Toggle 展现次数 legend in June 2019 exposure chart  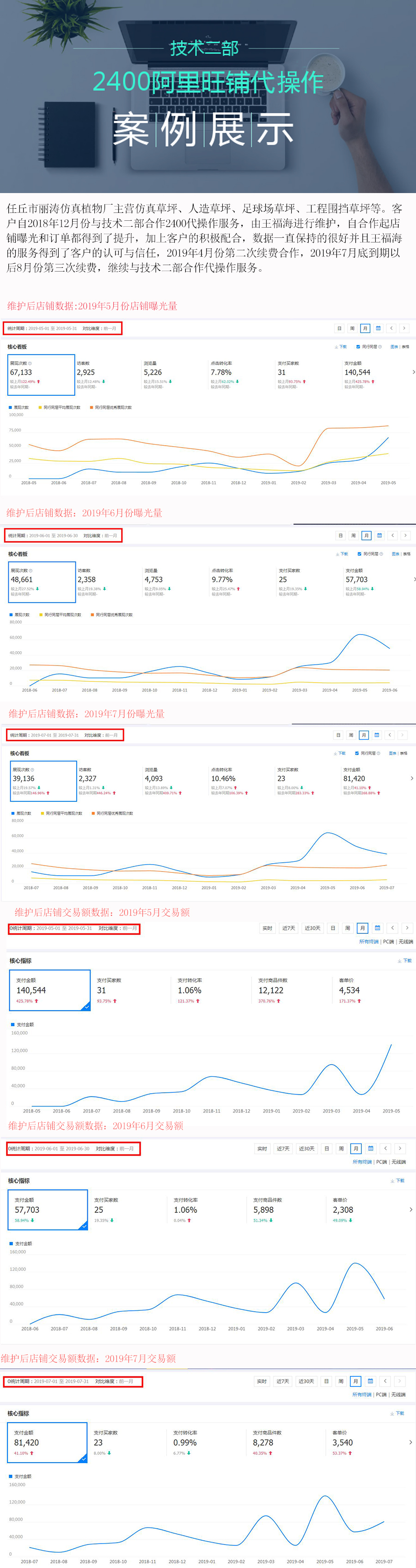[19, 615]
